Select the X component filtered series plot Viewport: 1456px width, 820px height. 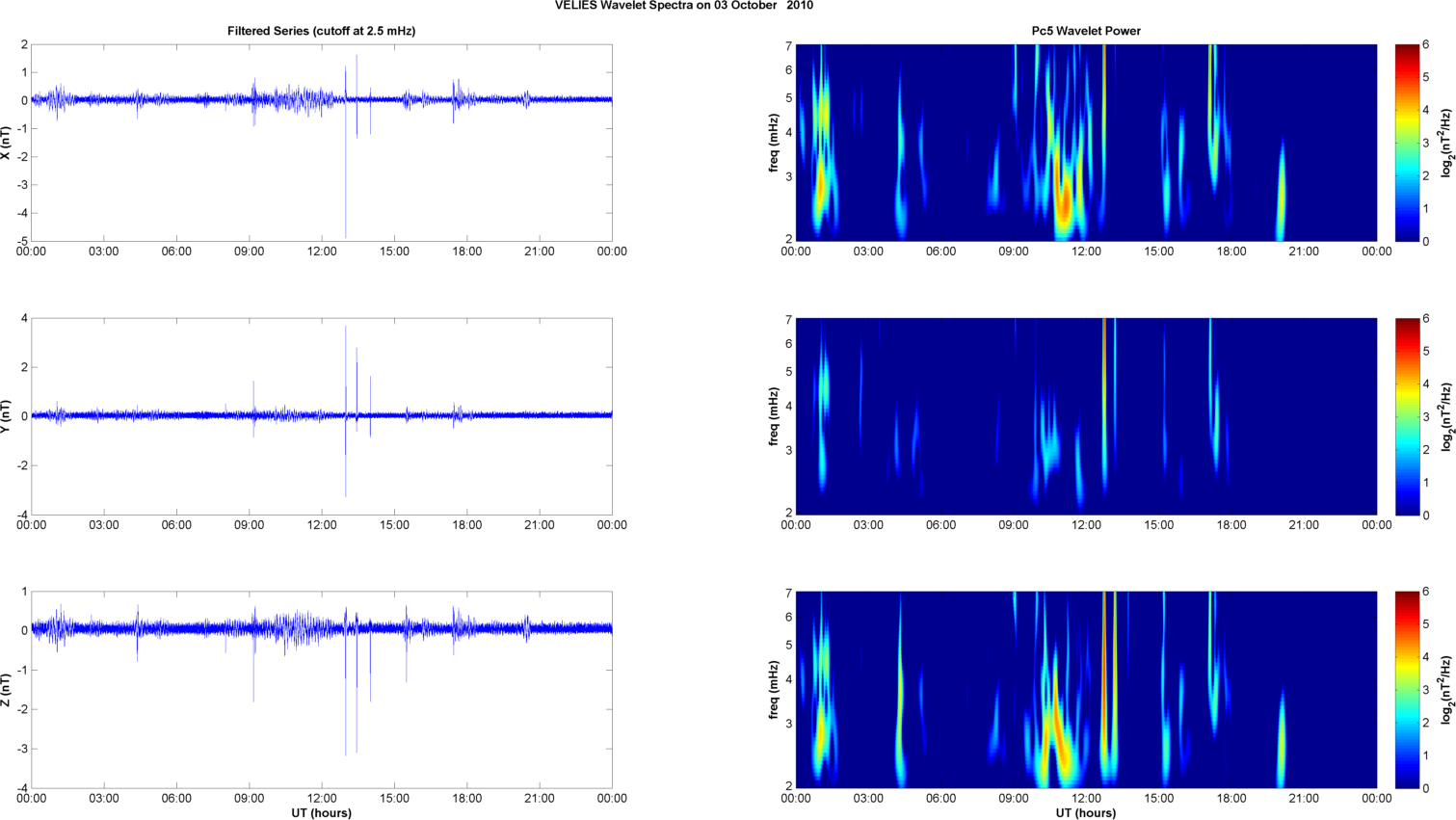tap(322, 143)
